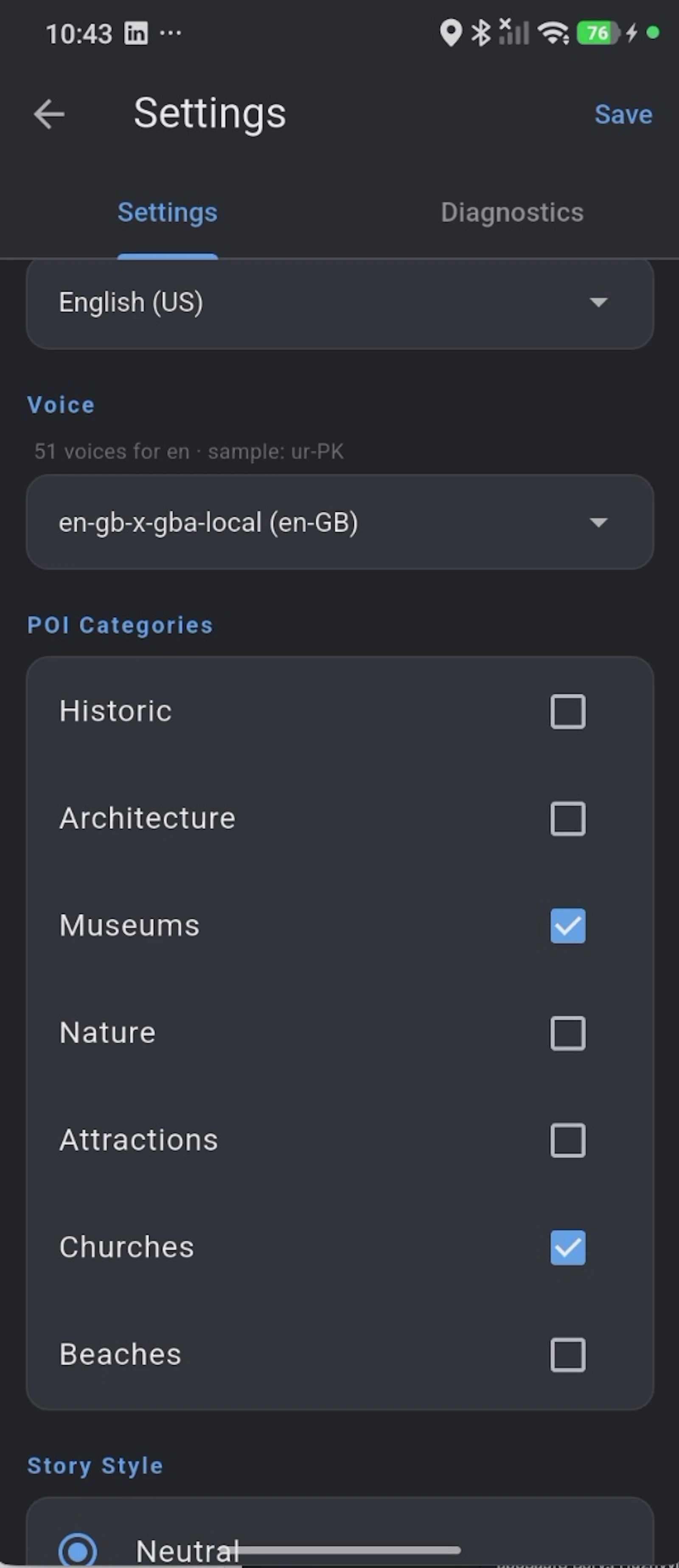Image resolution: width=679 pixels, height=1568 pixels.
Task: Tap the battery level indicator
Action: [x=598, y=33]
